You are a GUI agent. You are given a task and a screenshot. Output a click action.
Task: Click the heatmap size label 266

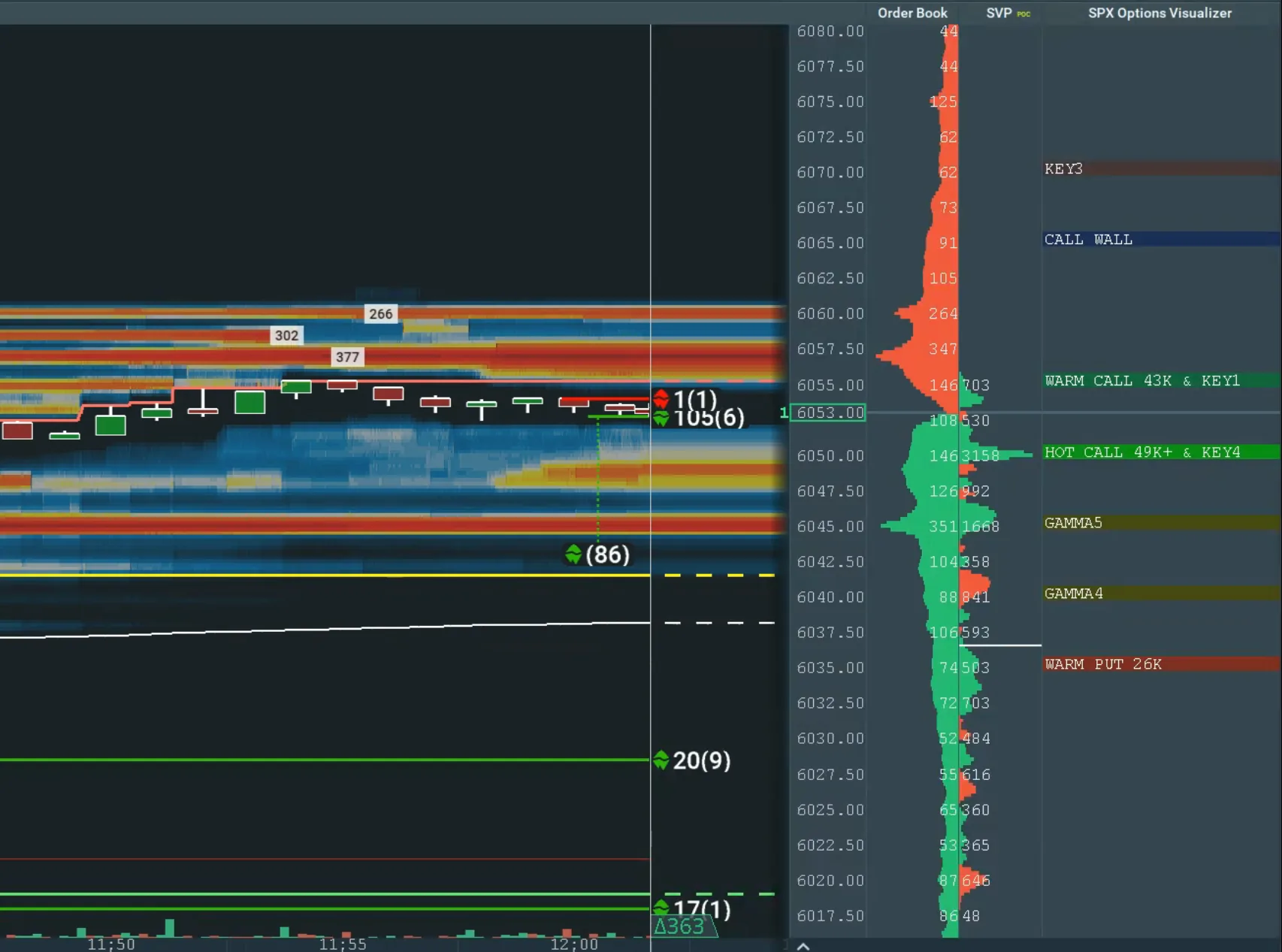[380, 314]
